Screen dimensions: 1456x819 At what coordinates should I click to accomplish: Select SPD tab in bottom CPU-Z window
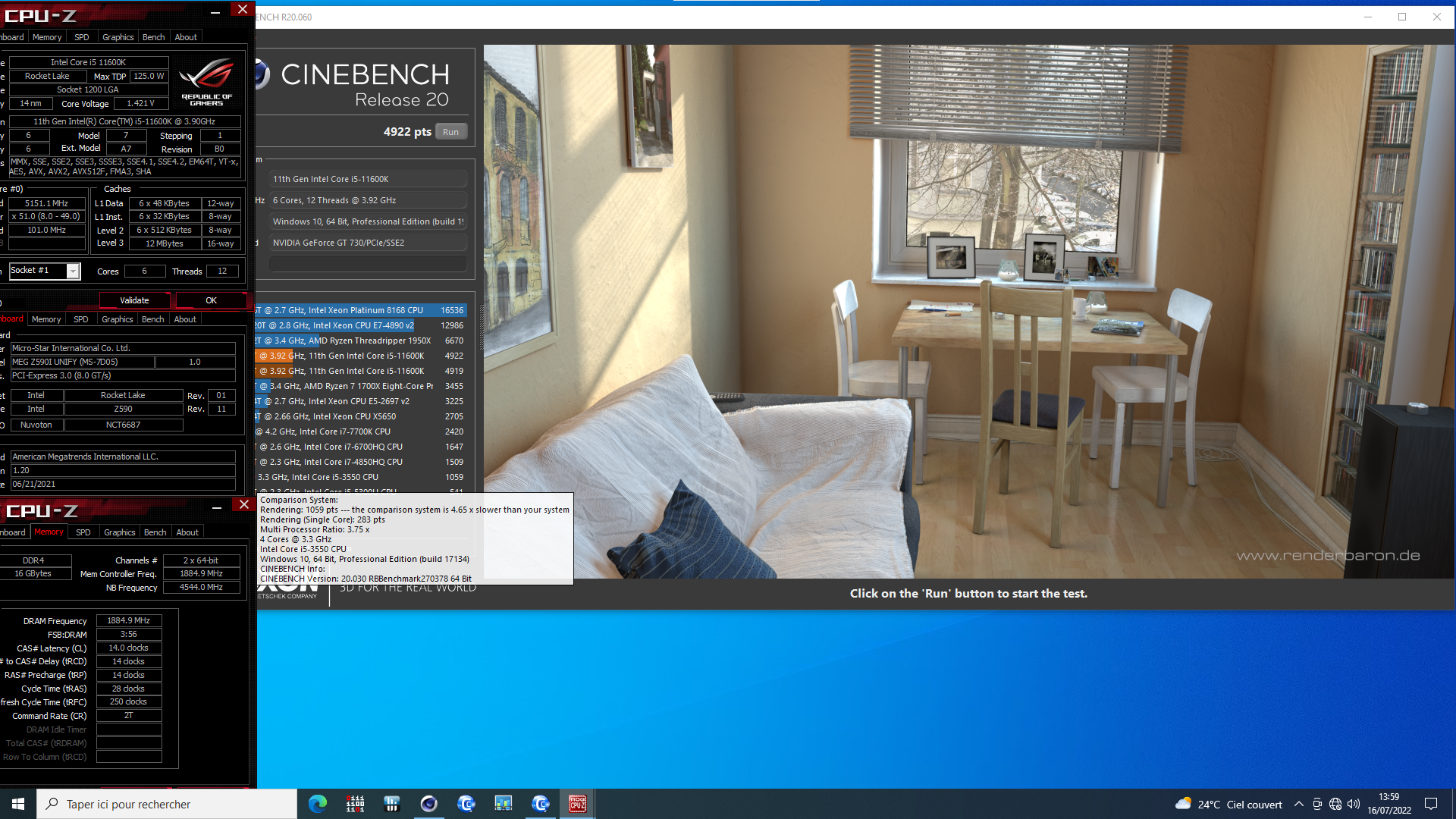(83, 532)
